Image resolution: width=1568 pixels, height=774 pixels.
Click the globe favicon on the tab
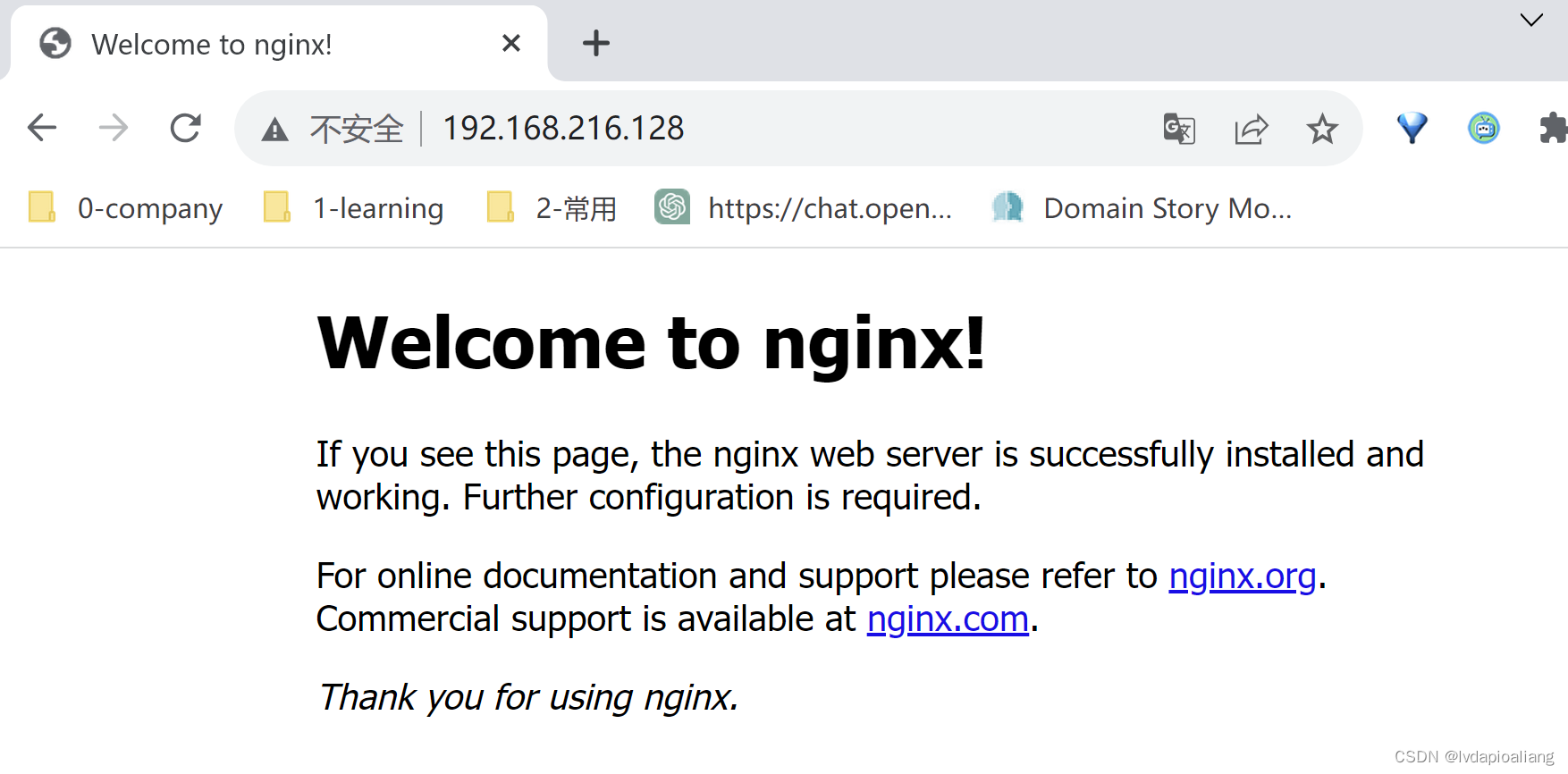click(x=55, y=43)
